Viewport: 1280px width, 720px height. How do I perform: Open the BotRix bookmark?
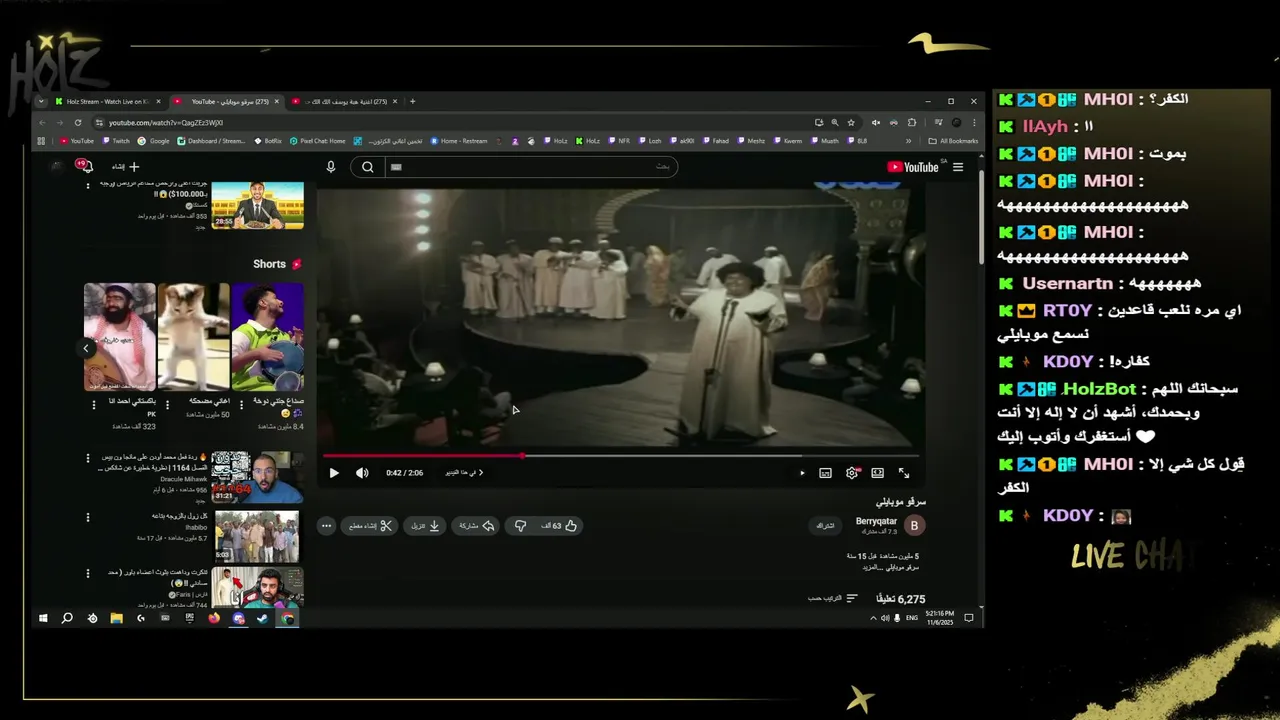(268, 141)
